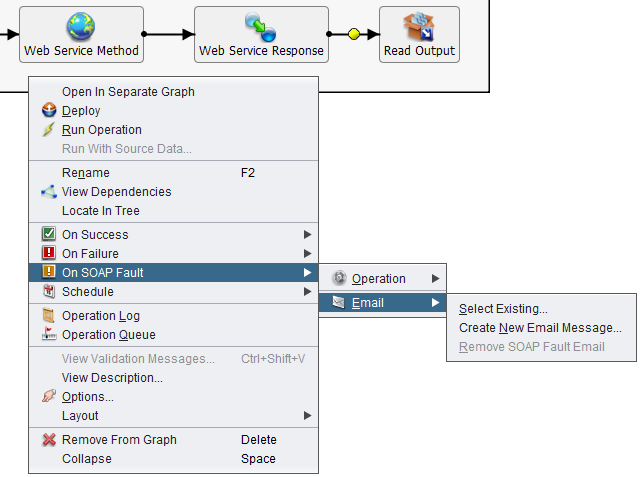This screenshot has width=641, height=477.
Task: Click the View Dependencies icon
Action: [x=49, y=192]
